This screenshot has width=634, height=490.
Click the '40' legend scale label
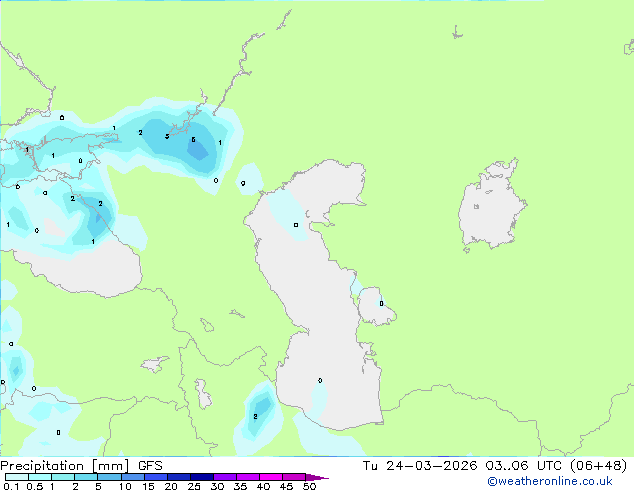(263, 486)
